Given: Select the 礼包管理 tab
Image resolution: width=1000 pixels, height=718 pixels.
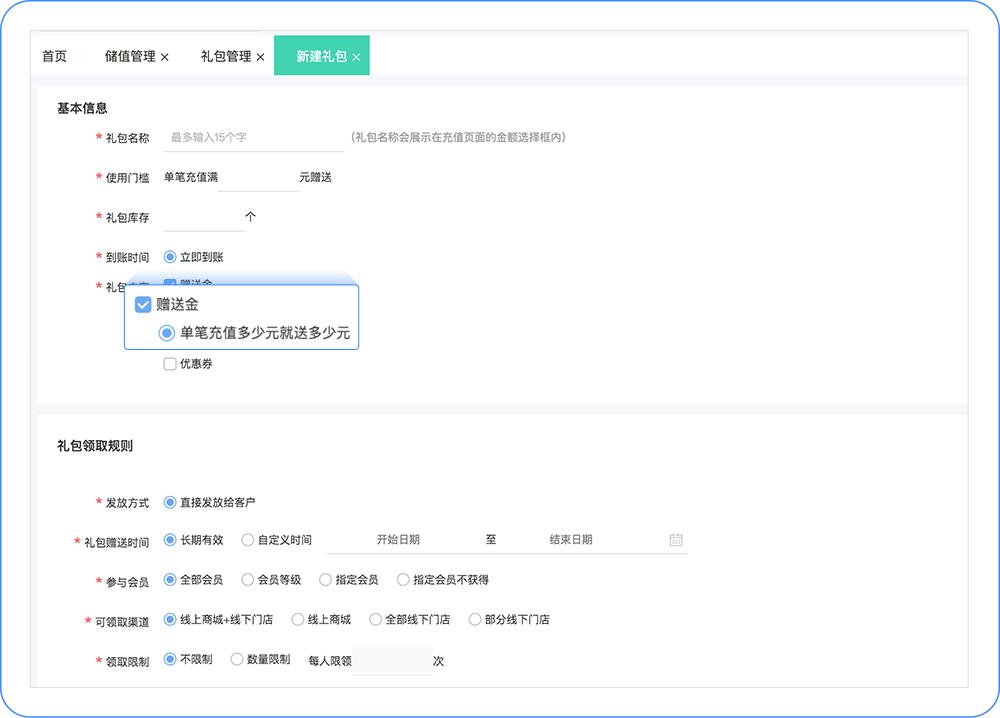Looking at the screenshot, I should coord(225,56).
